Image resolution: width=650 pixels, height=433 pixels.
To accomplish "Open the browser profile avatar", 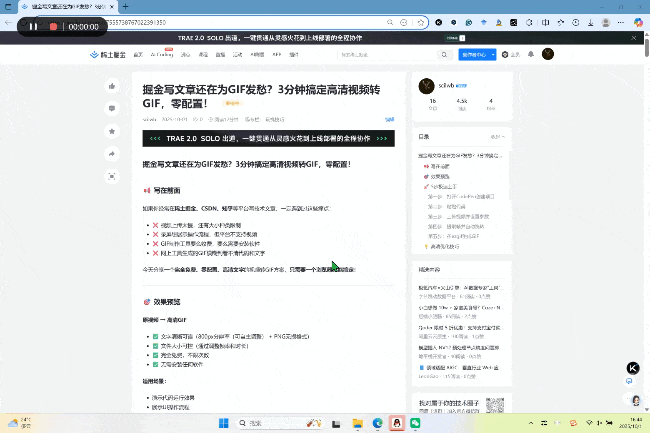I will click(x=606, y=22).
